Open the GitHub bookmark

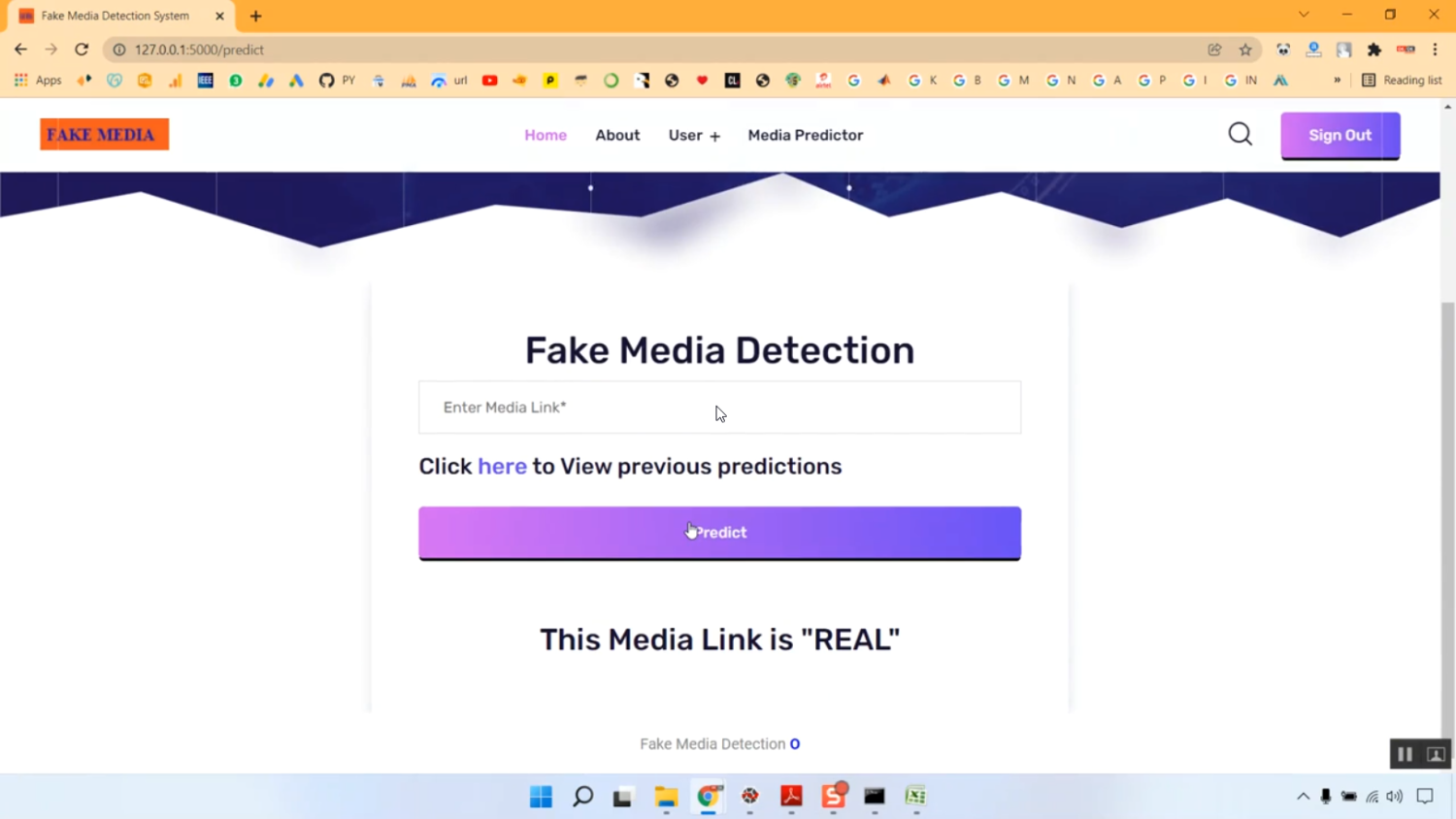[x=326, y=81]
